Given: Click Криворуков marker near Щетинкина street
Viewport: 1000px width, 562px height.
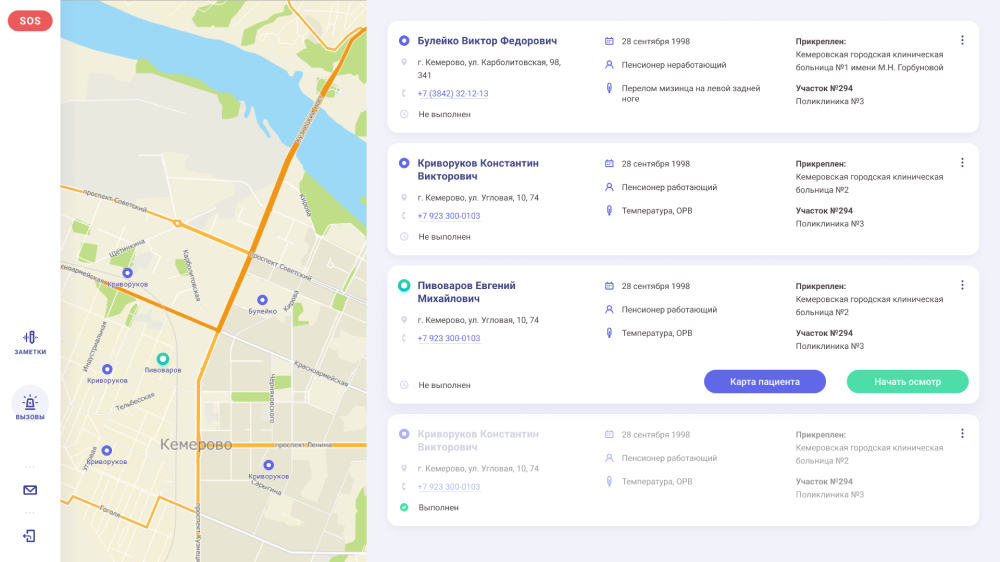Looking at the screenshot, I should point(128,273).
